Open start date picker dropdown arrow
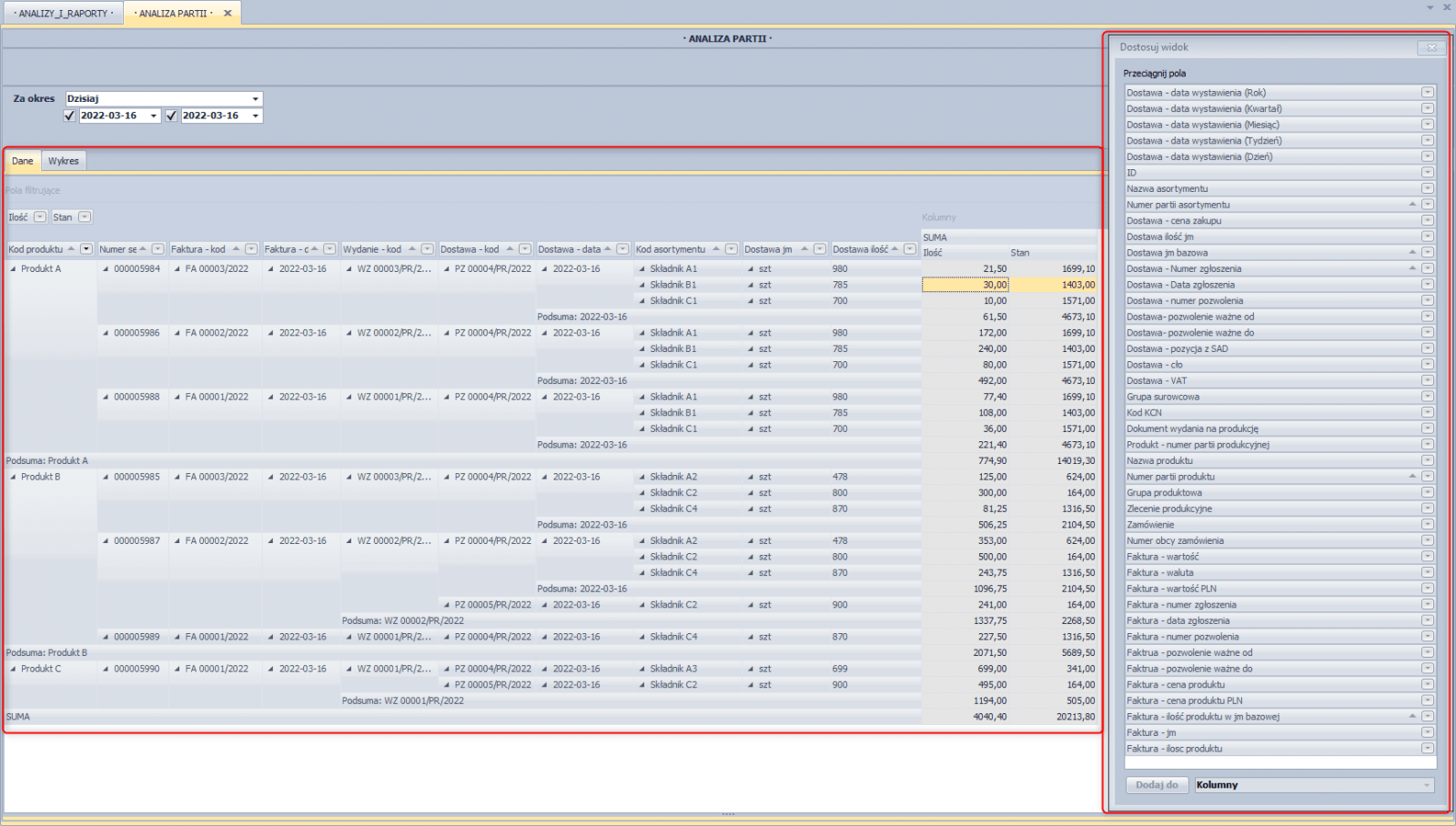 (x=154, y=116)
